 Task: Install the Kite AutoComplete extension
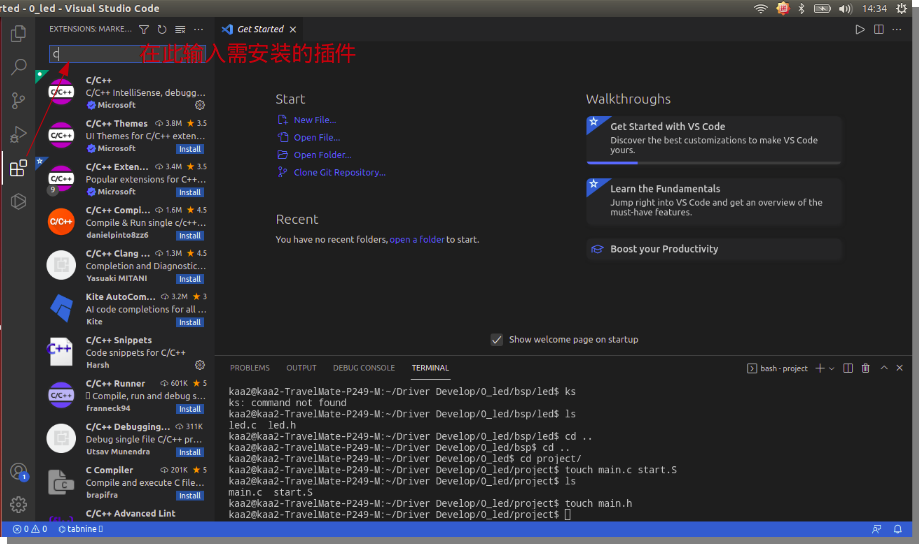click(x=190, y=322)
